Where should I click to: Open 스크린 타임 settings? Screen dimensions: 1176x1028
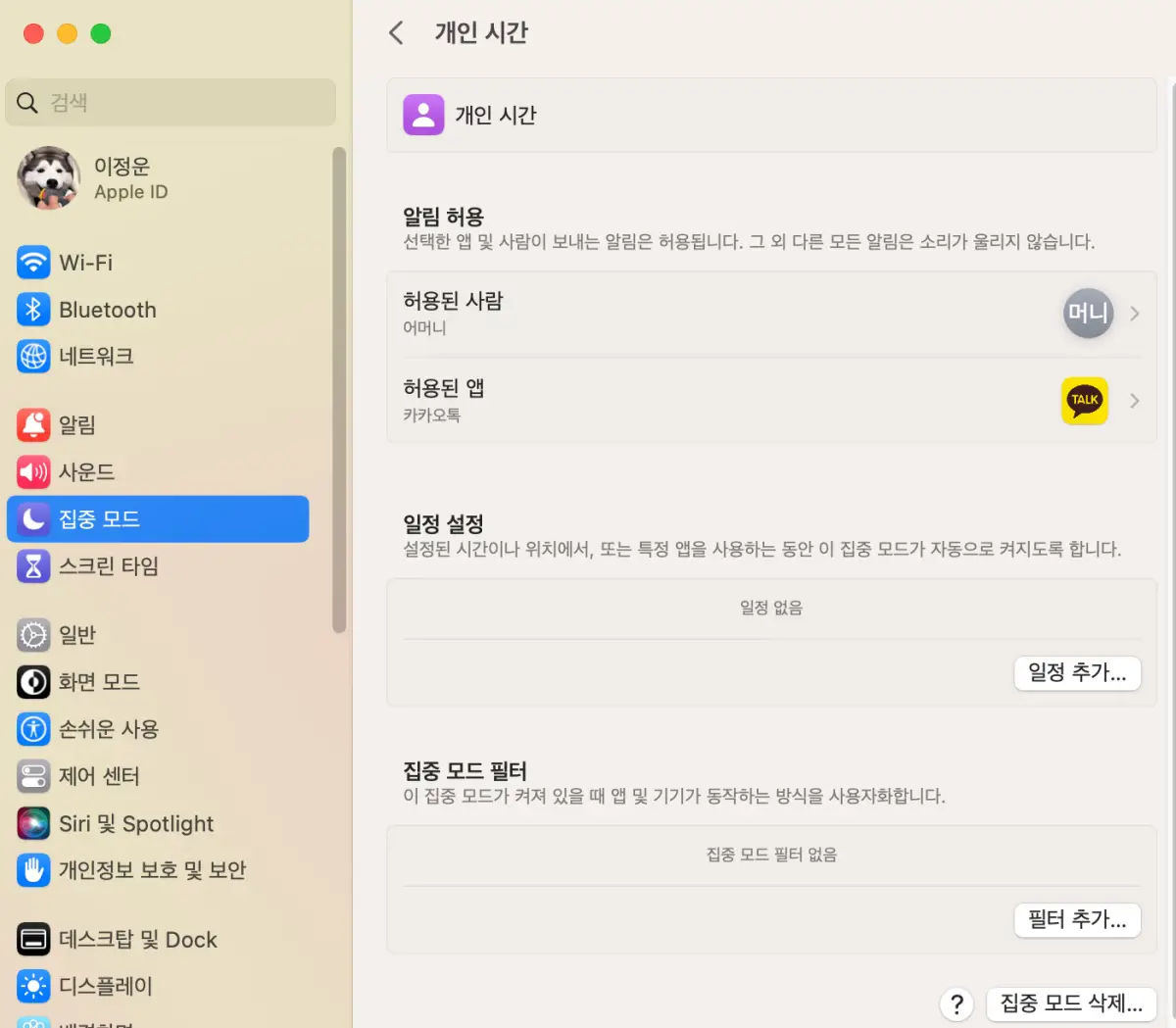point(98,565)
